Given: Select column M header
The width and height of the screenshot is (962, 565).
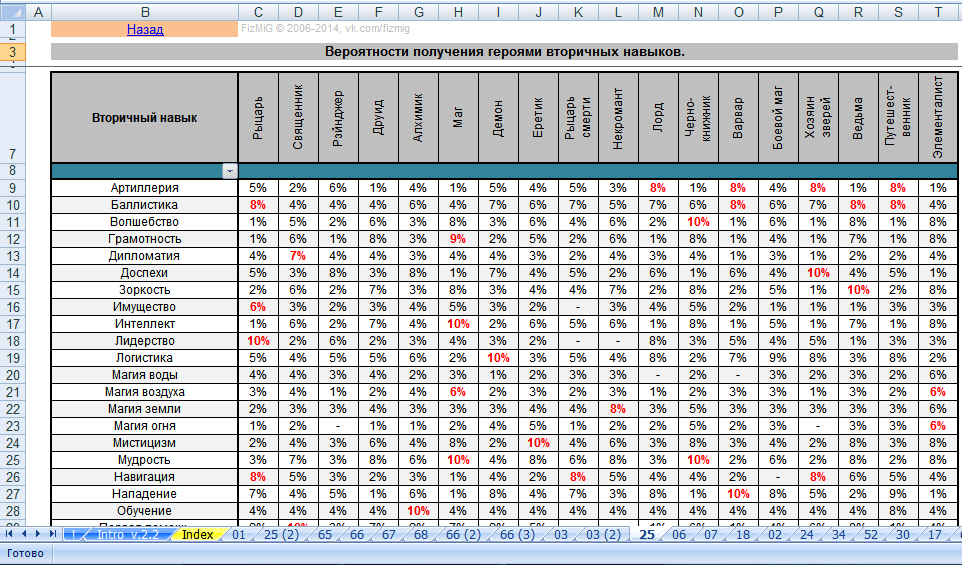Looking at the screenshot, I should point(658,12).
